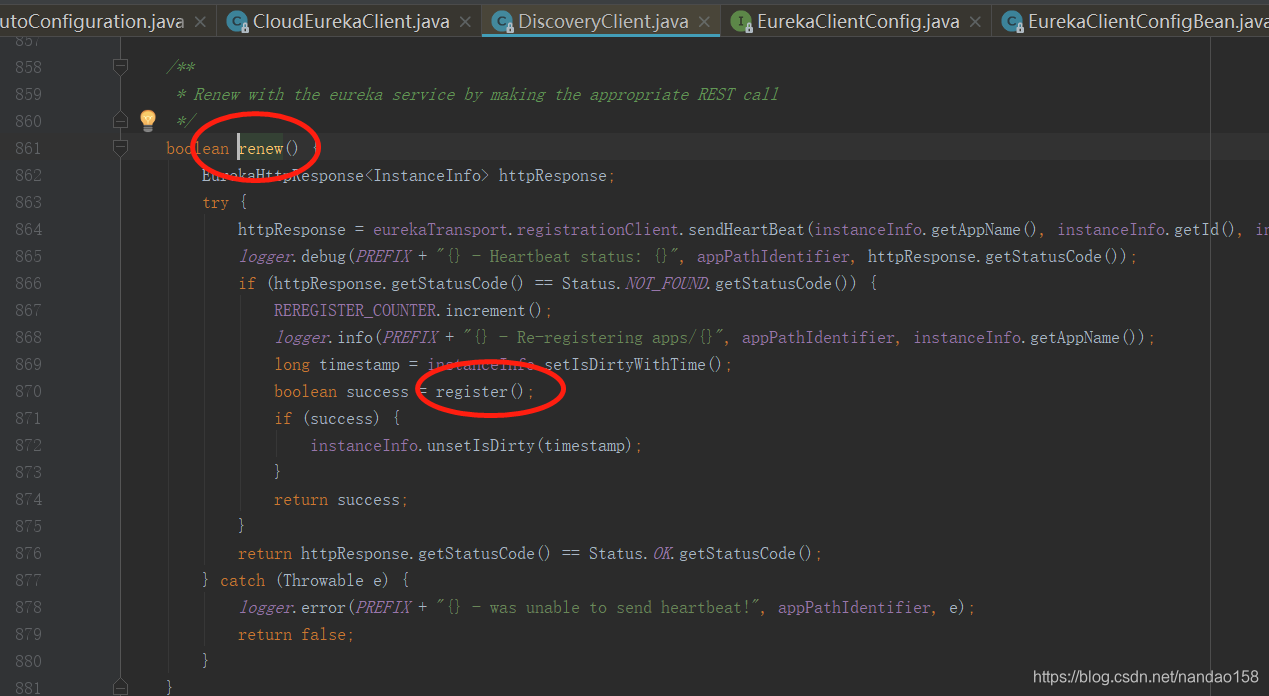Click increment() on line 867
The image size is (1269, 696).
[x=495, y=310]
